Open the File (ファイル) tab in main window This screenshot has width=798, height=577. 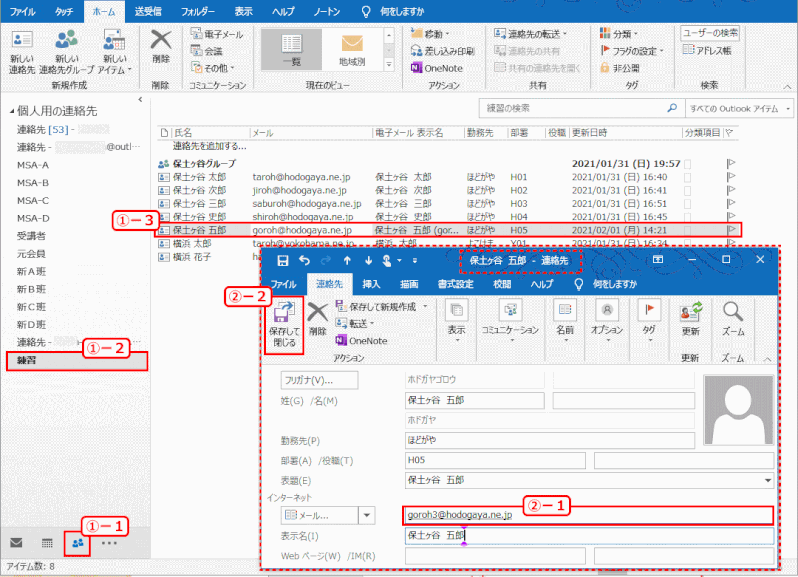click(22, 11)
